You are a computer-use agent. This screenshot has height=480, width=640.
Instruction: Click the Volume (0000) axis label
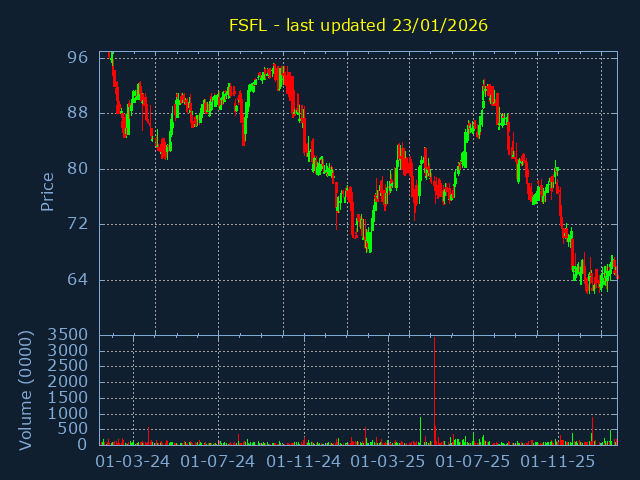pyautogui.click(x=26, y=390)
